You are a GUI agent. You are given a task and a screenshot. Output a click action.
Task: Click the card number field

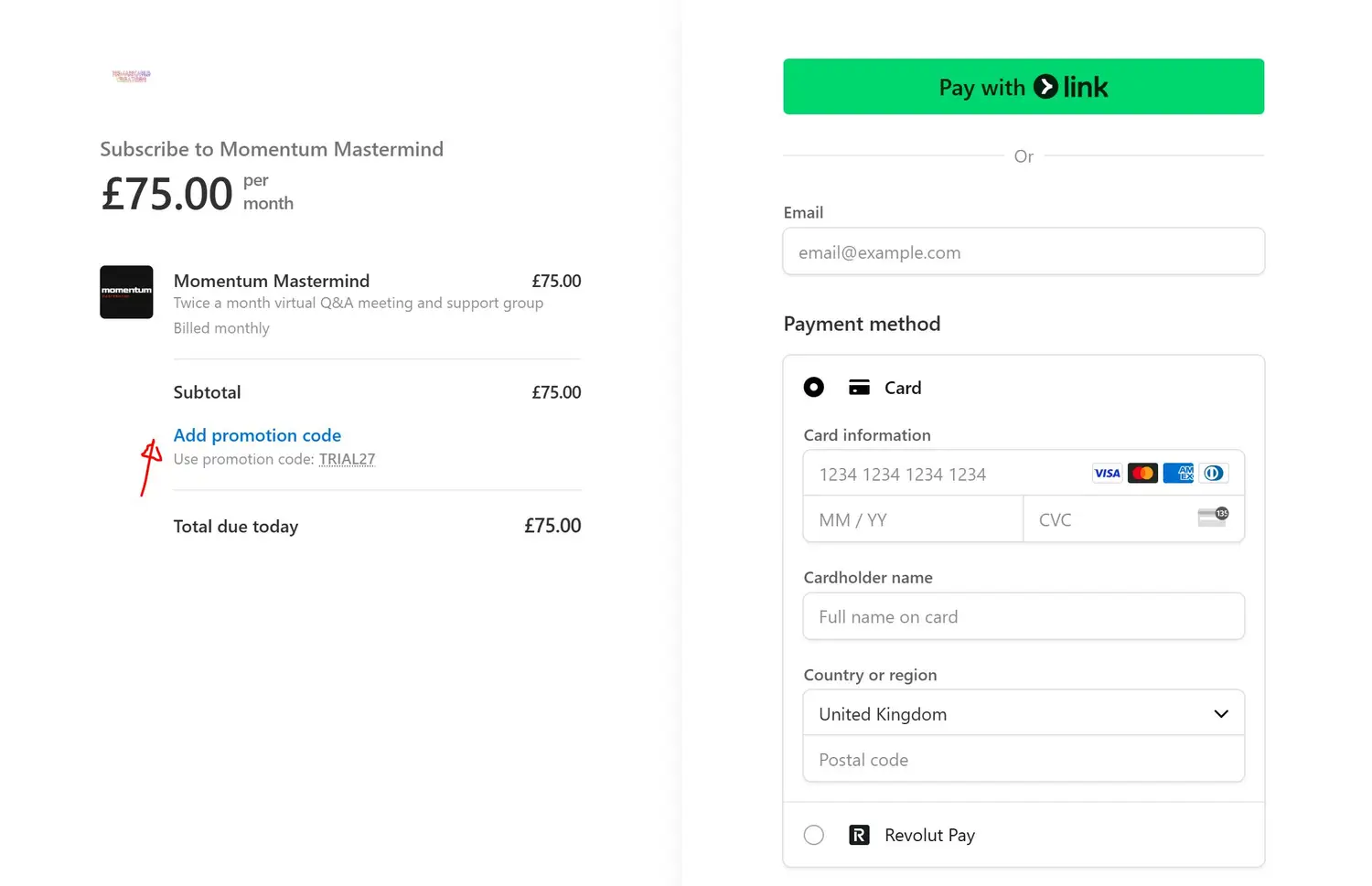point(942,475)
